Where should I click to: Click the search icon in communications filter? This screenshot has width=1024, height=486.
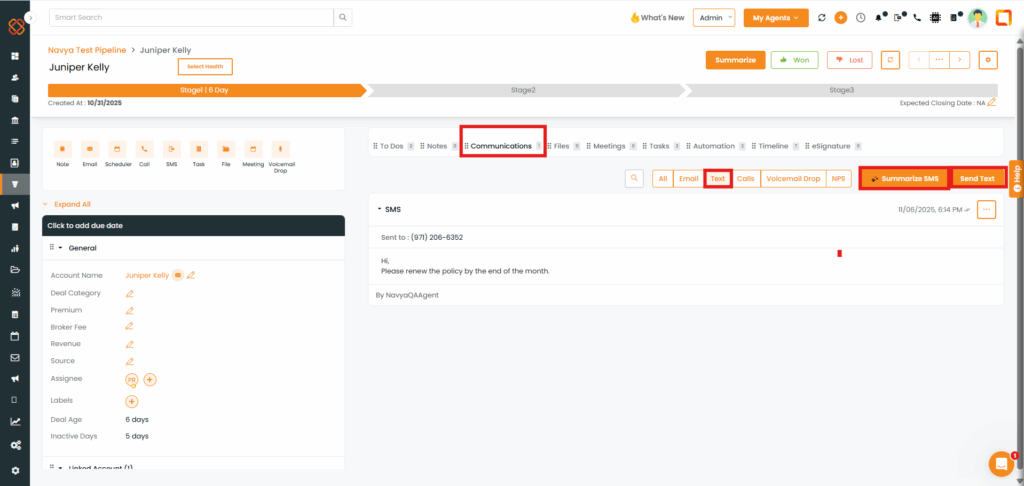pos(634,179)
